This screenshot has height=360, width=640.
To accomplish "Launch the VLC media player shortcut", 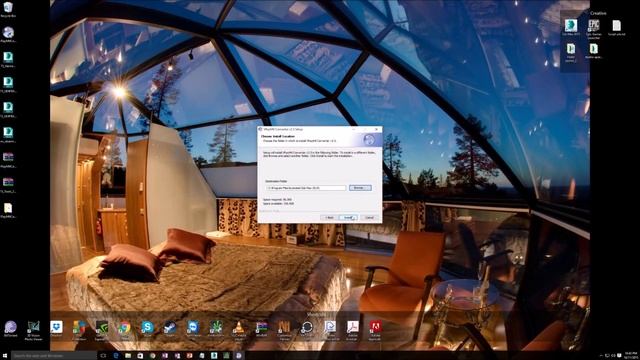I will click(x=239, y=330).
